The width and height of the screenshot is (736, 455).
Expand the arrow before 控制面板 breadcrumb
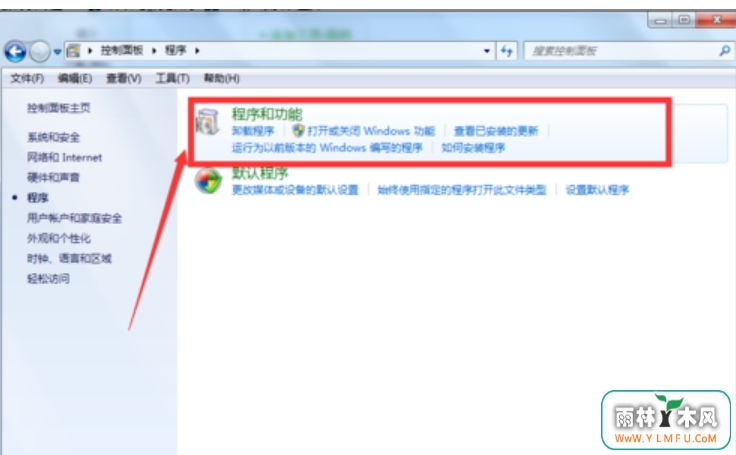pos(90,51)
